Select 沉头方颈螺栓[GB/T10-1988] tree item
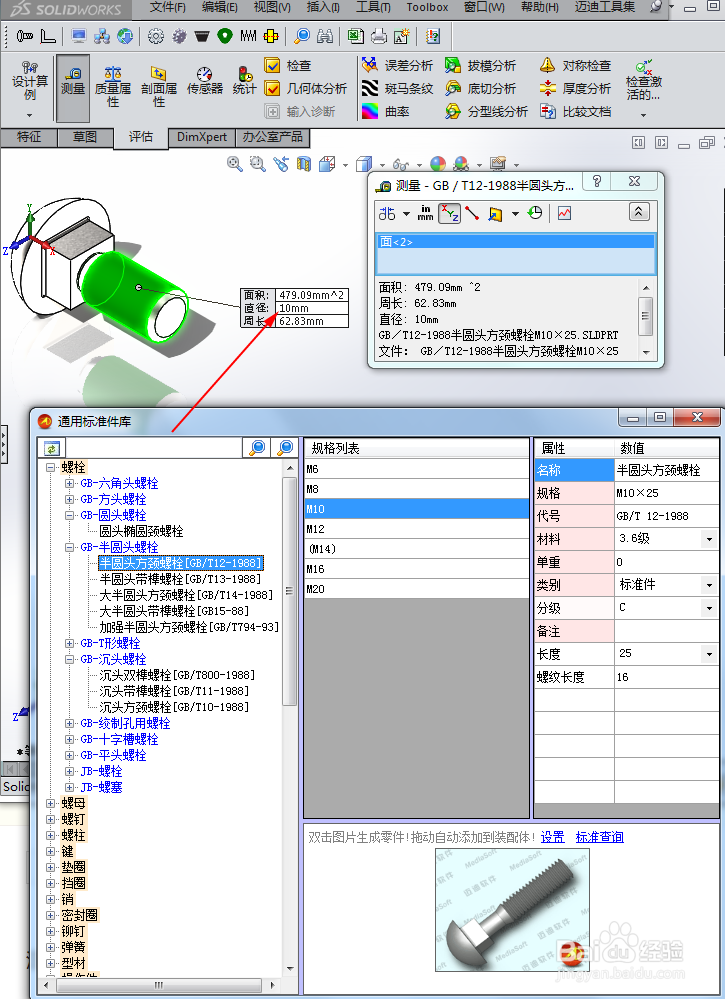Screen dimensions: 725x999 tap(174, 707)
